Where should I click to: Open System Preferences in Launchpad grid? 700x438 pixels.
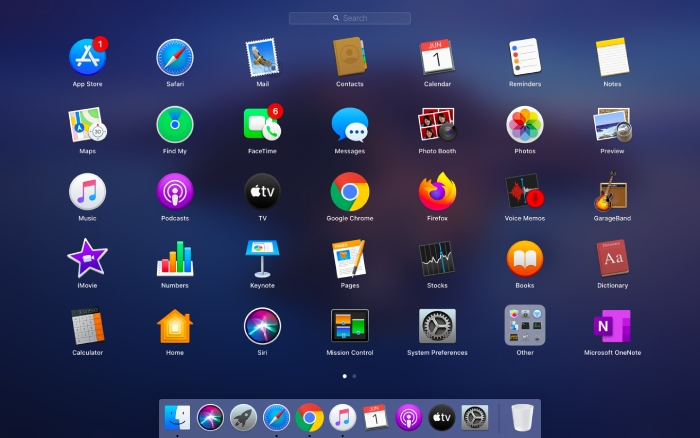[437, 326]
